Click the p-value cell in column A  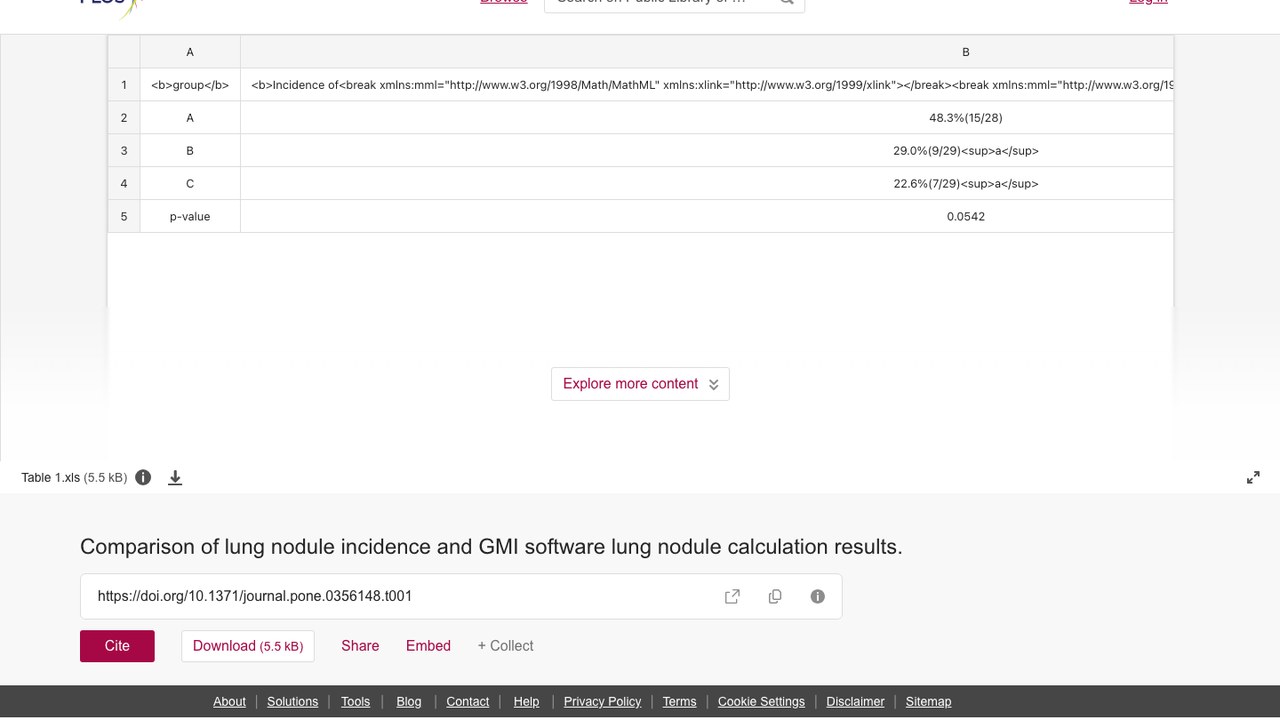tap(190, 216)
